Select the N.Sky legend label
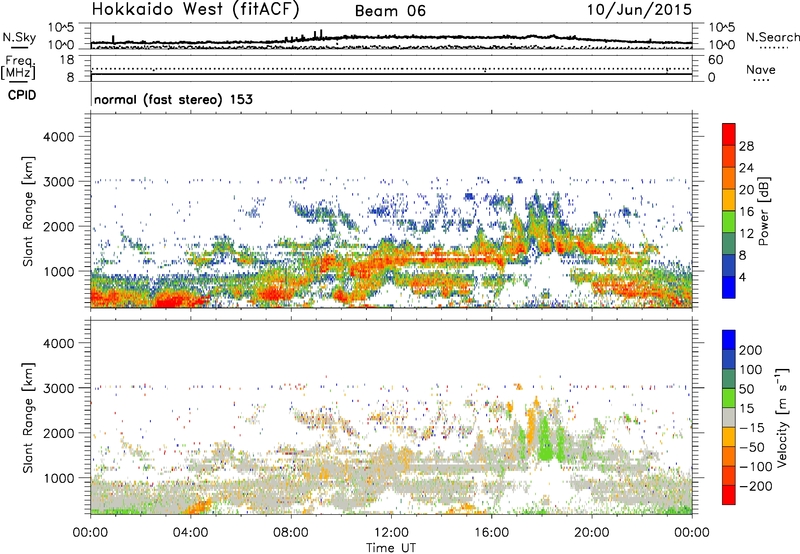800x554 pixels. pyautogui.click(x=19, y=37)
